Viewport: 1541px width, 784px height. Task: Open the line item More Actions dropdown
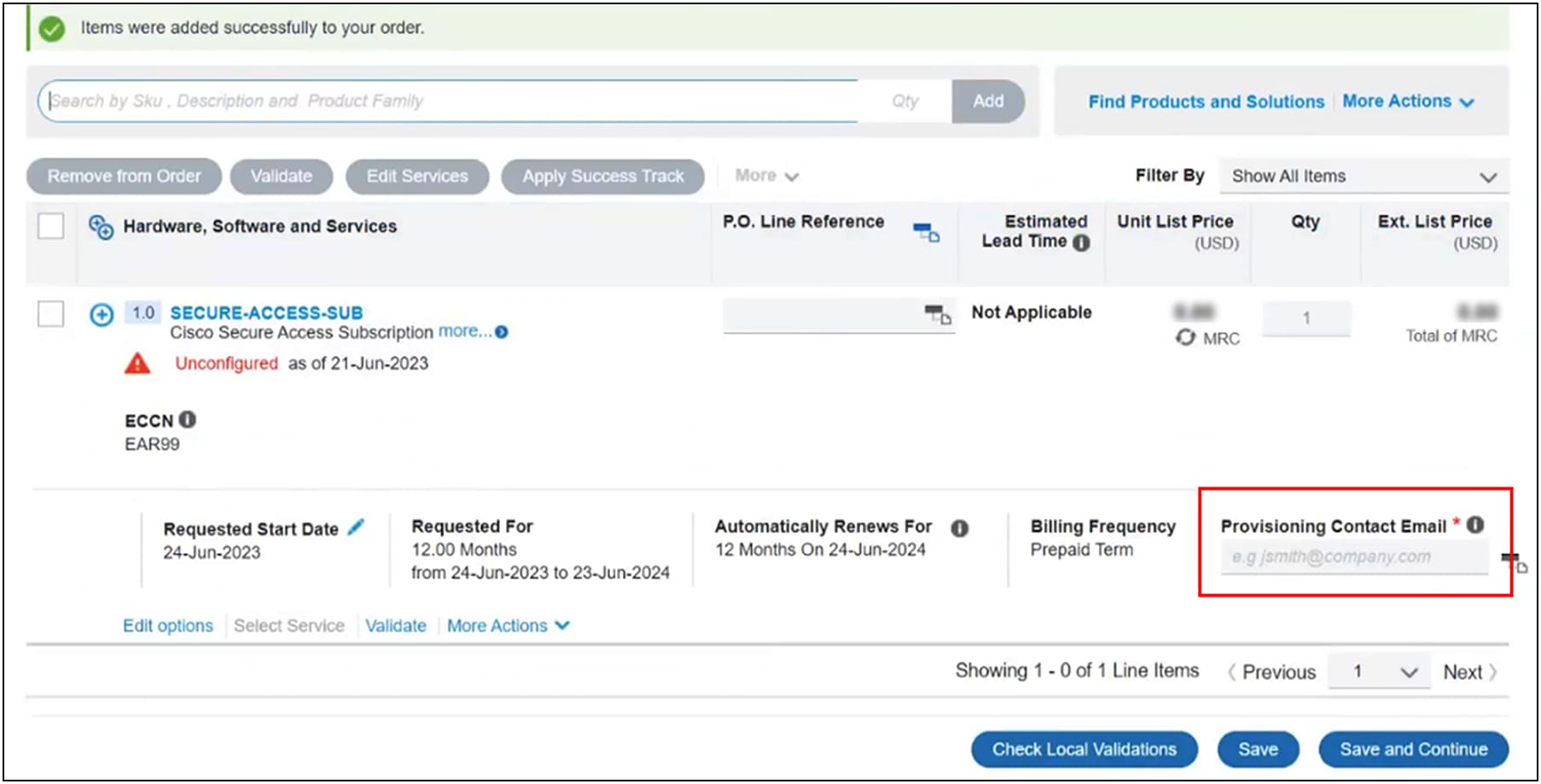509,626
